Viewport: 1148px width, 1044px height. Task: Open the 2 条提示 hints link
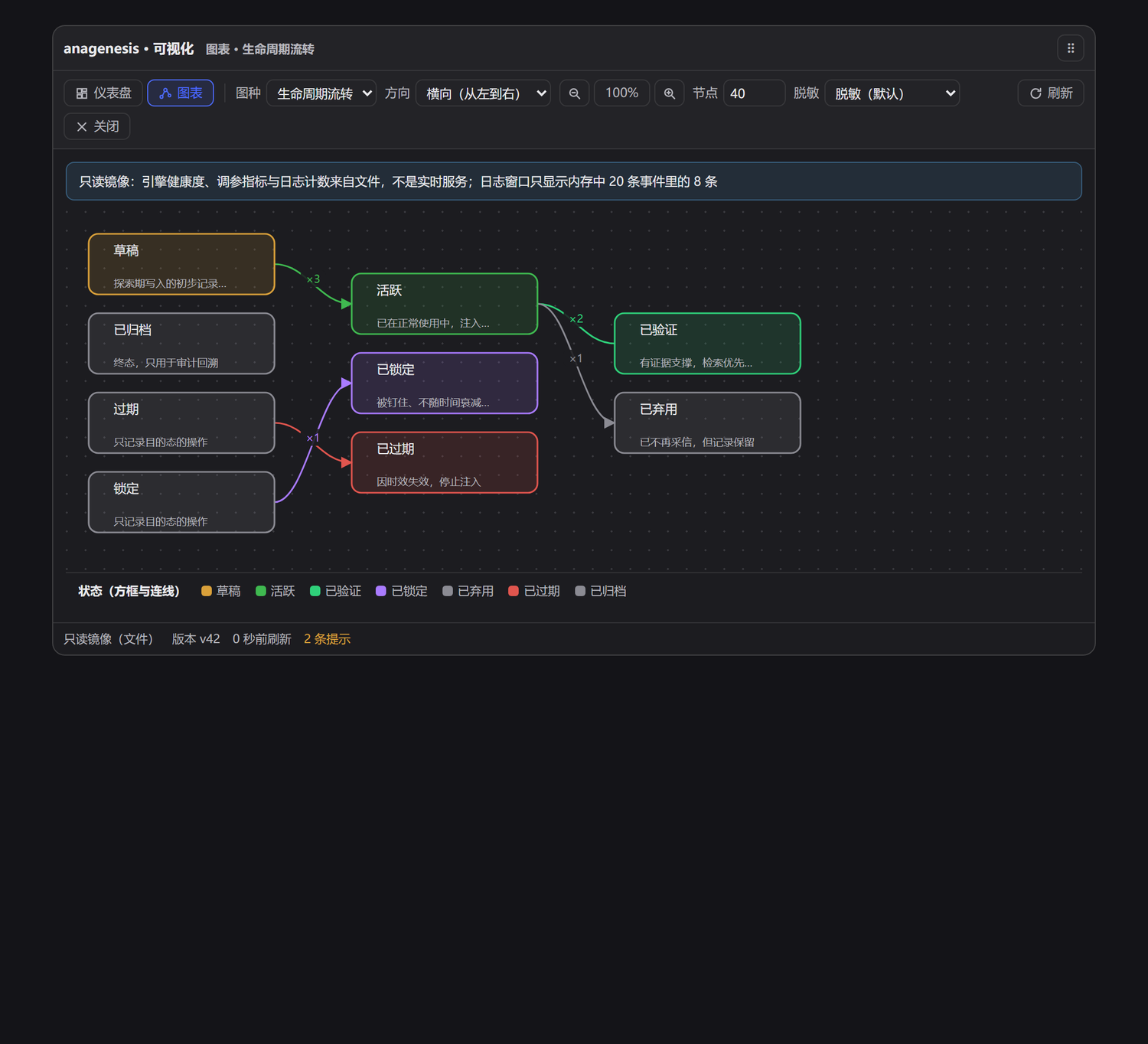click(327, 639)
